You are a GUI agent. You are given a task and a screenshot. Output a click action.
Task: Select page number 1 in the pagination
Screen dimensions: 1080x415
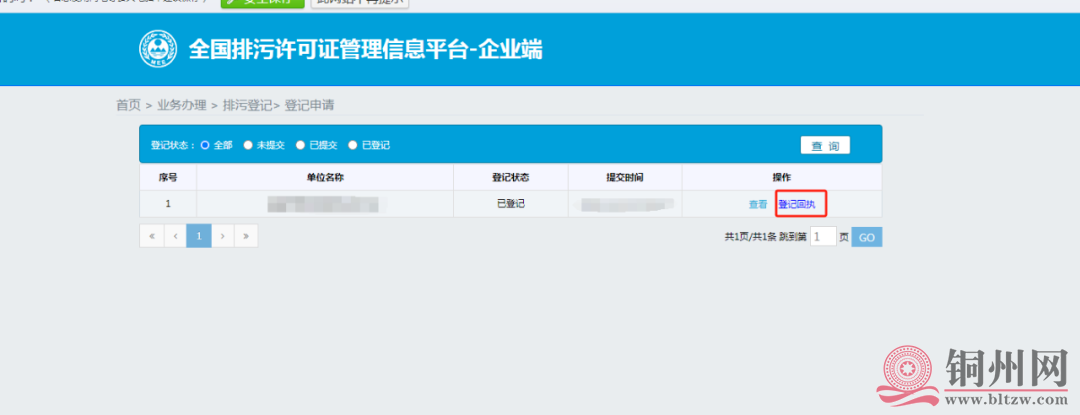coord(198,236)
